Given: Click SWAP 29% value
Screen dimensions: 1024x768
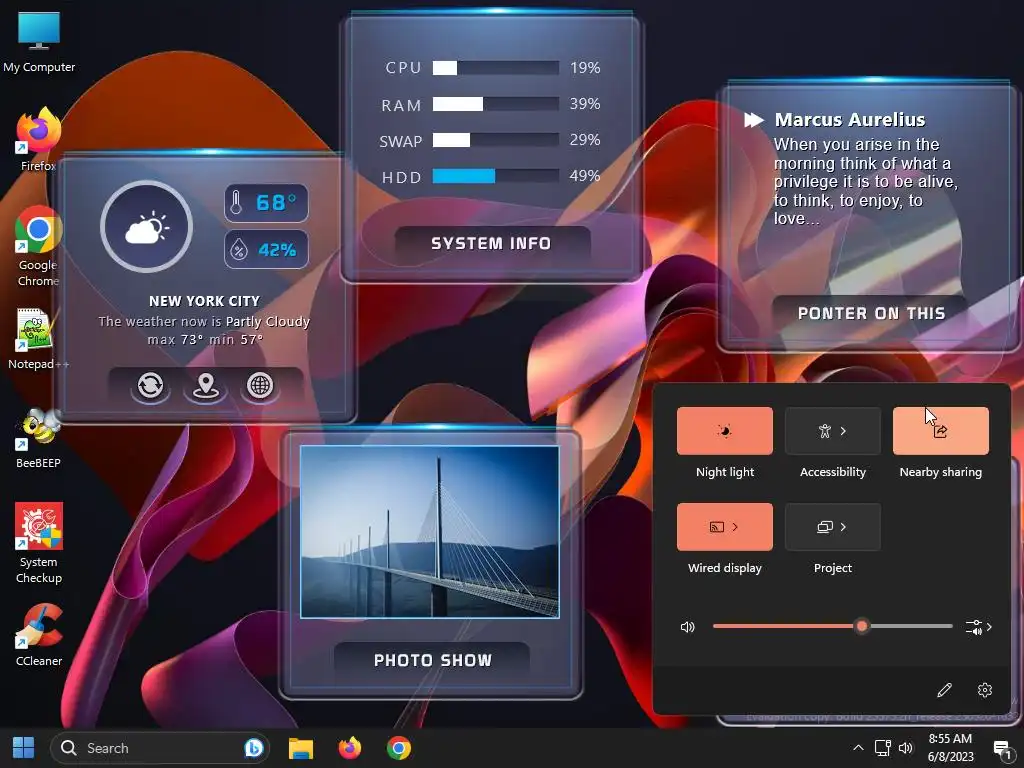Looking at the screenshot, I should click(x=585, y=140).
